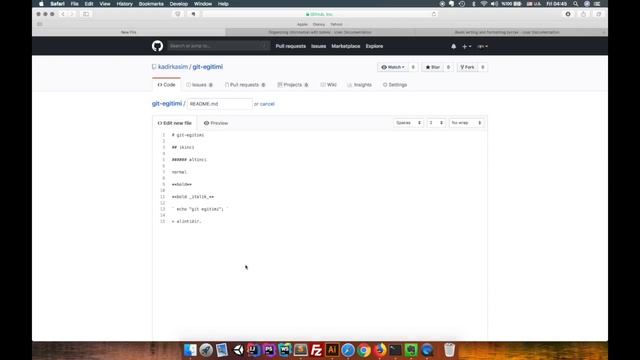
Task: Focus the GitHub search box
Action: click(218, 46)
